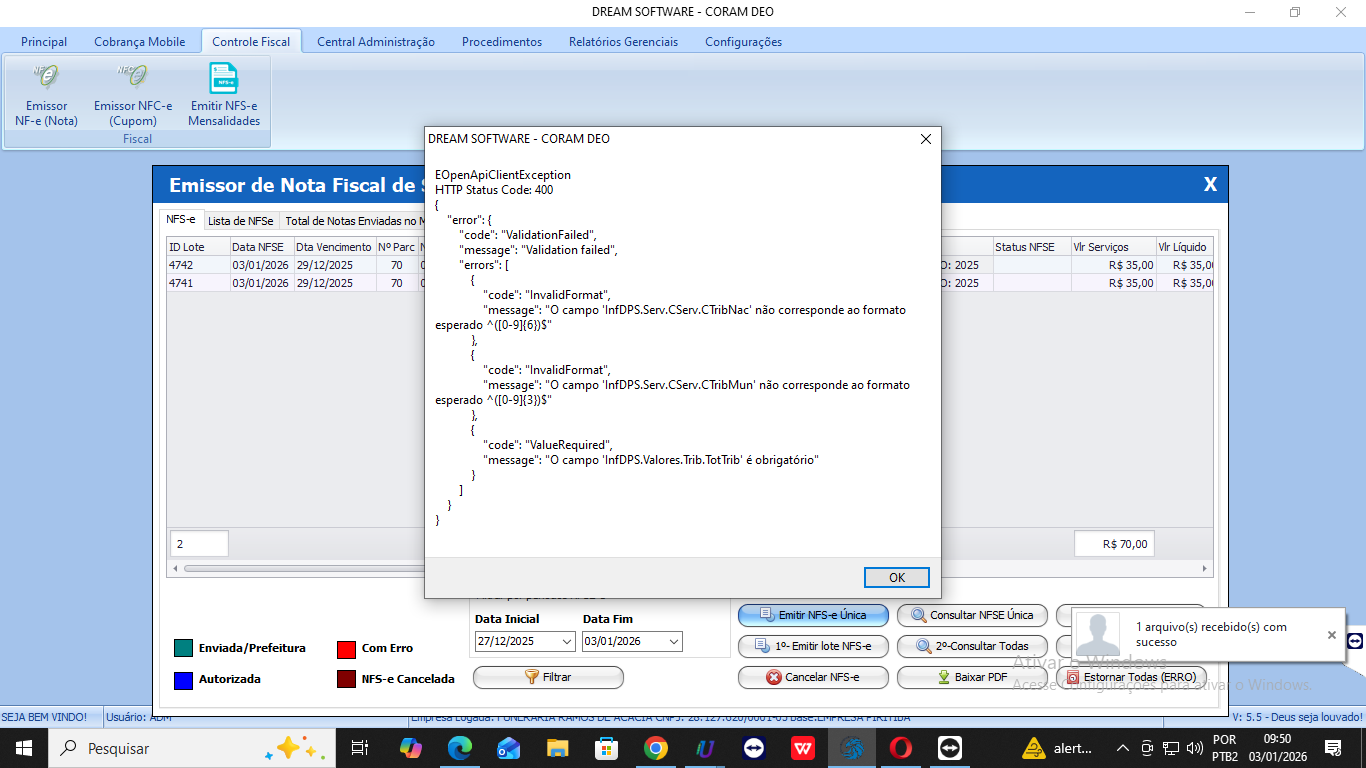This screenshot has width=1366, height=768.
Task: Open Google Chrome from the taskbar
Action: [x=655, y=748]
